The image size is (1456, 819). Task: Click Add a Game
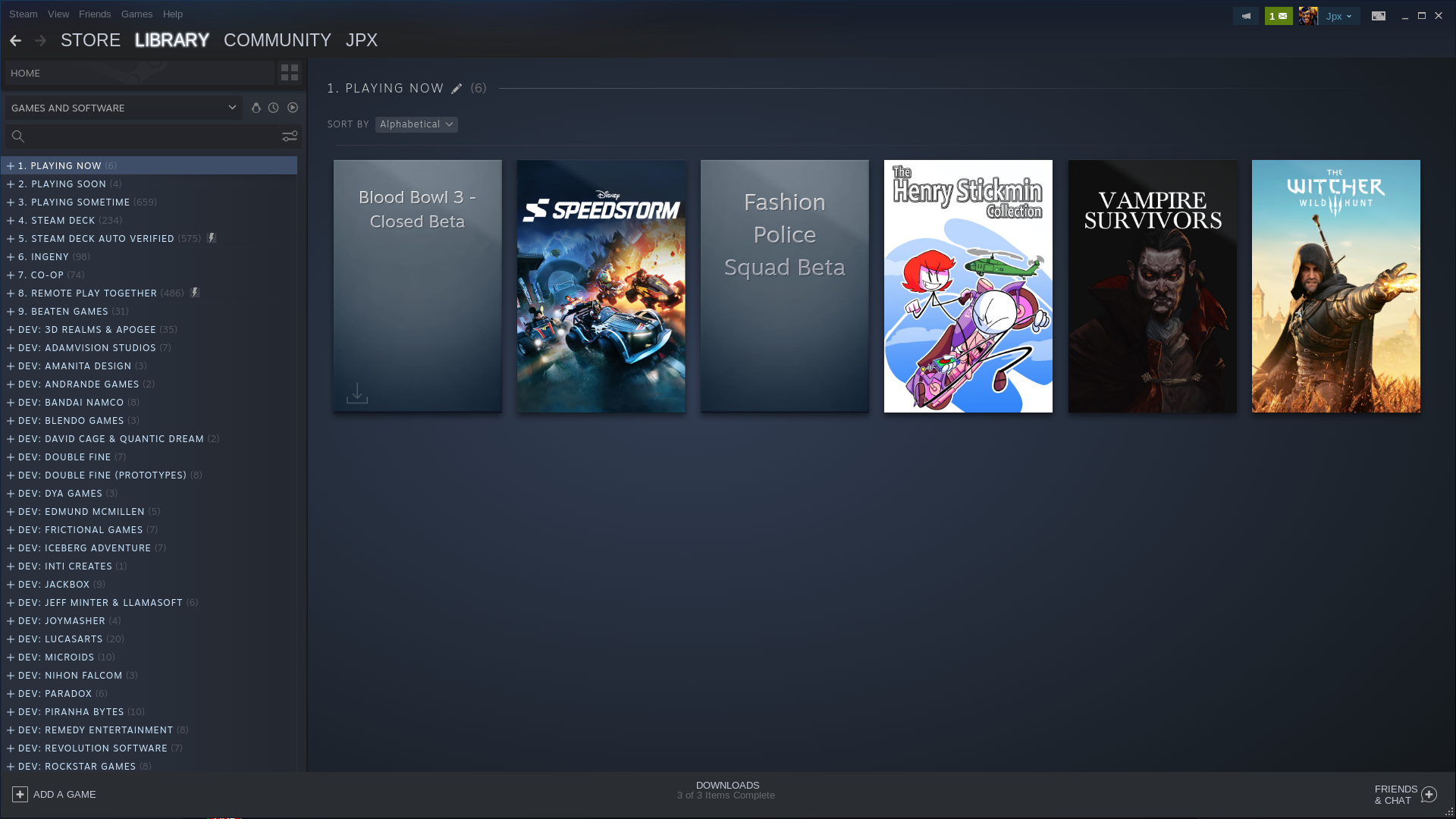[x=55, y=794]
